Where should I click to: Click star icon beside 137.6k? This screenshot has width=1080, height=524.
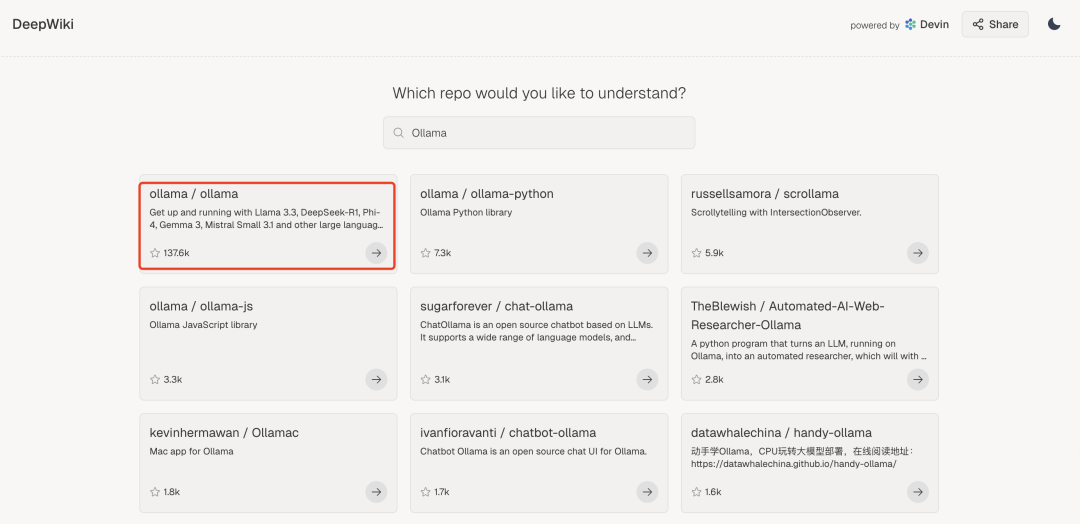pyautogui.click(x=155, y=253)
